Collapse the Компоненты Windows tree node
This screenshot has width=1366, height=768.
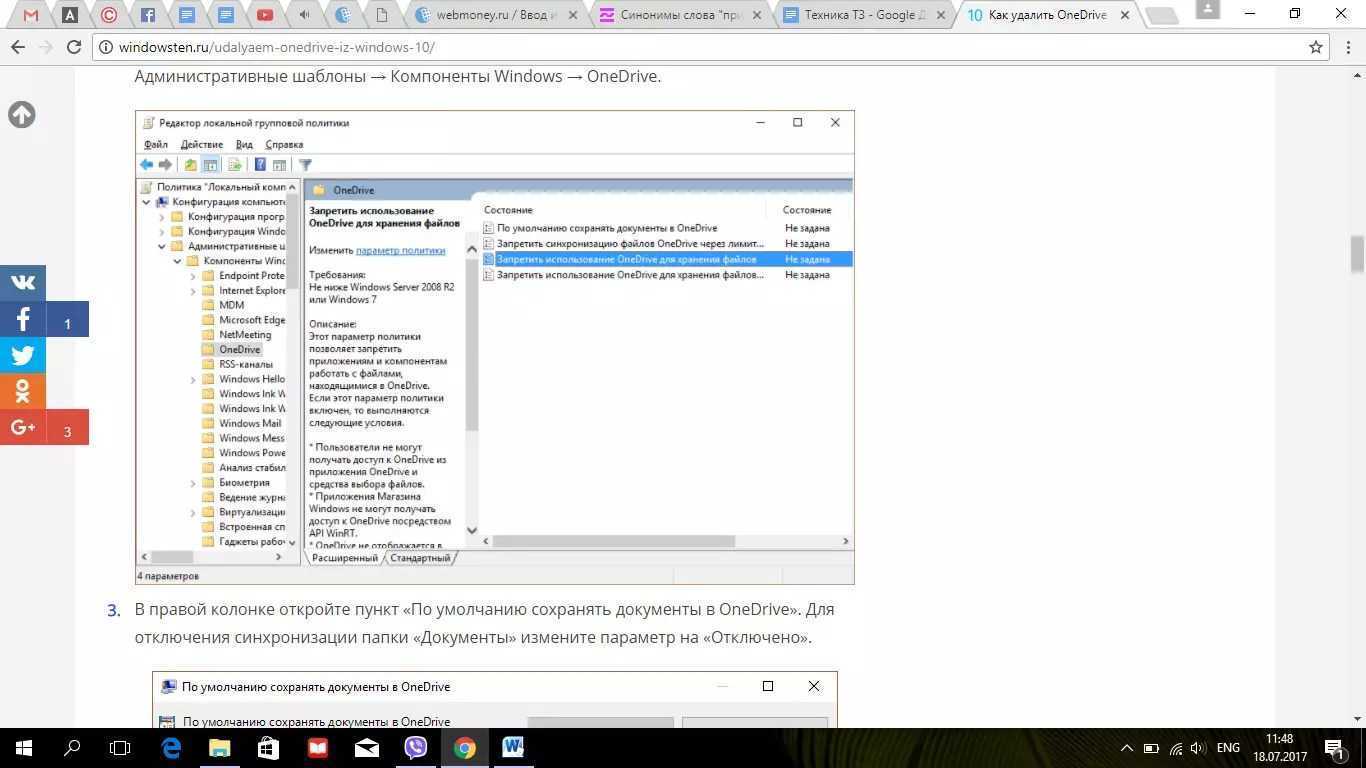coord(178,261)
